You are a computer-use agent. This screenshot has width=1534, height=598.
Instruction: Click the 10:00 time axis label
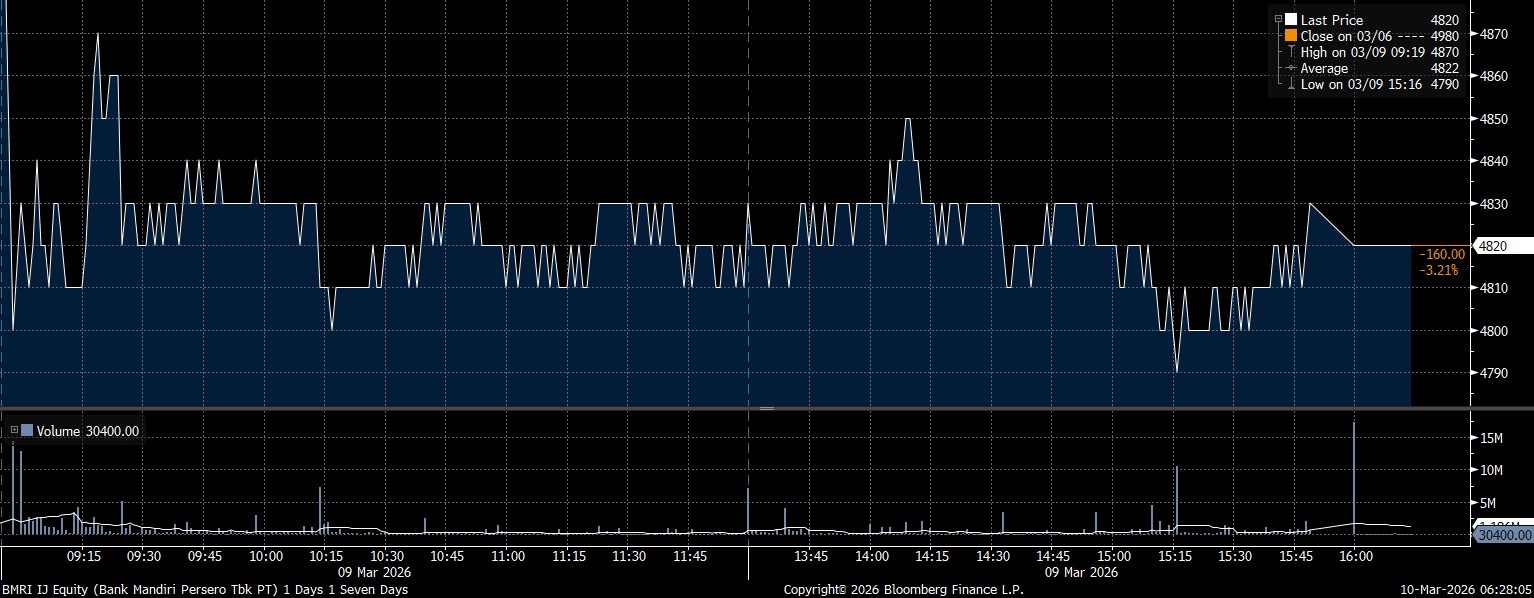(264, 556)
